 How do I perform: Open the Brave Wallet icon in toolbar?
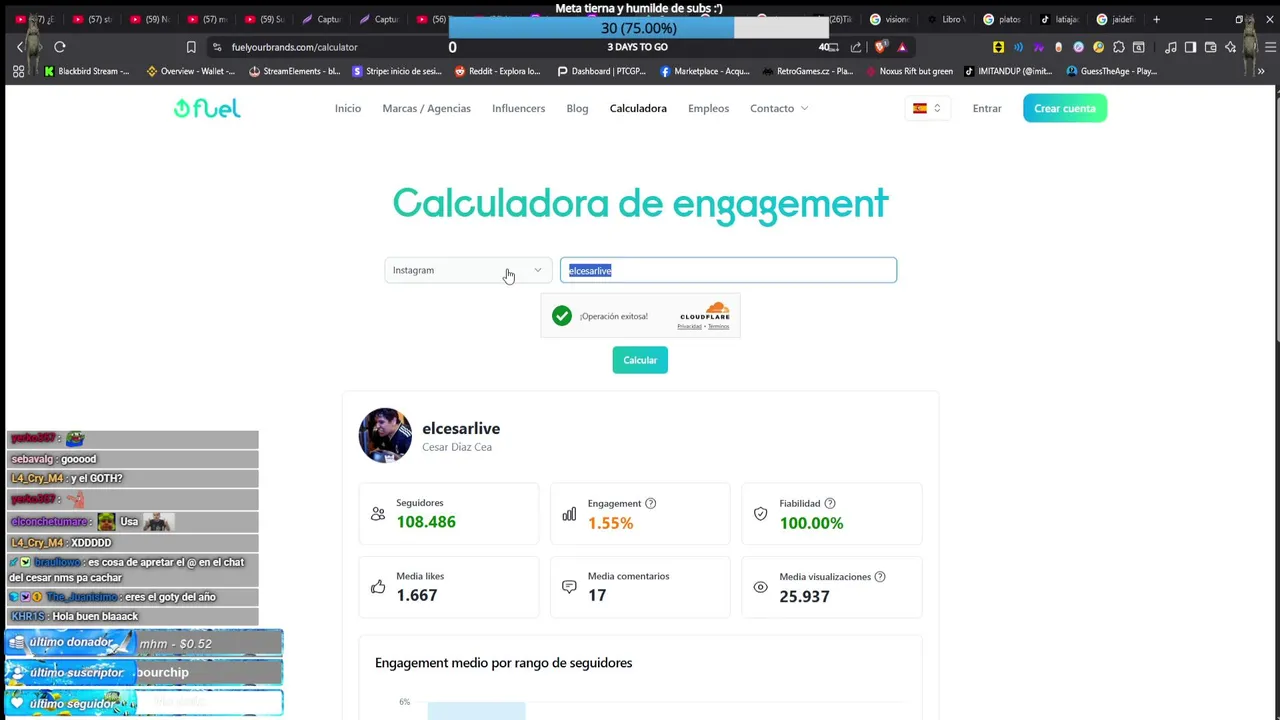(x=1210, y=47)
